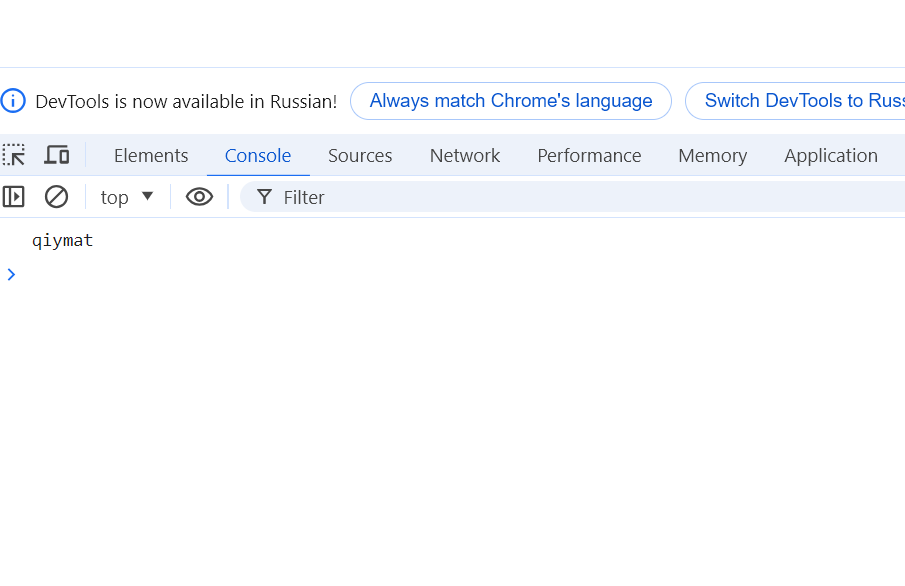Click the filter funnel icon
The height and width of the screenshot is (586, 905).
coord(264,197)
